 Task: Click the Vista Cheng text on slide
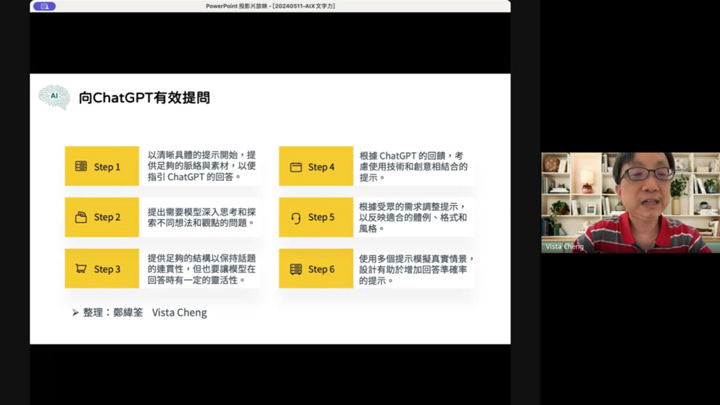click(180, 313)
